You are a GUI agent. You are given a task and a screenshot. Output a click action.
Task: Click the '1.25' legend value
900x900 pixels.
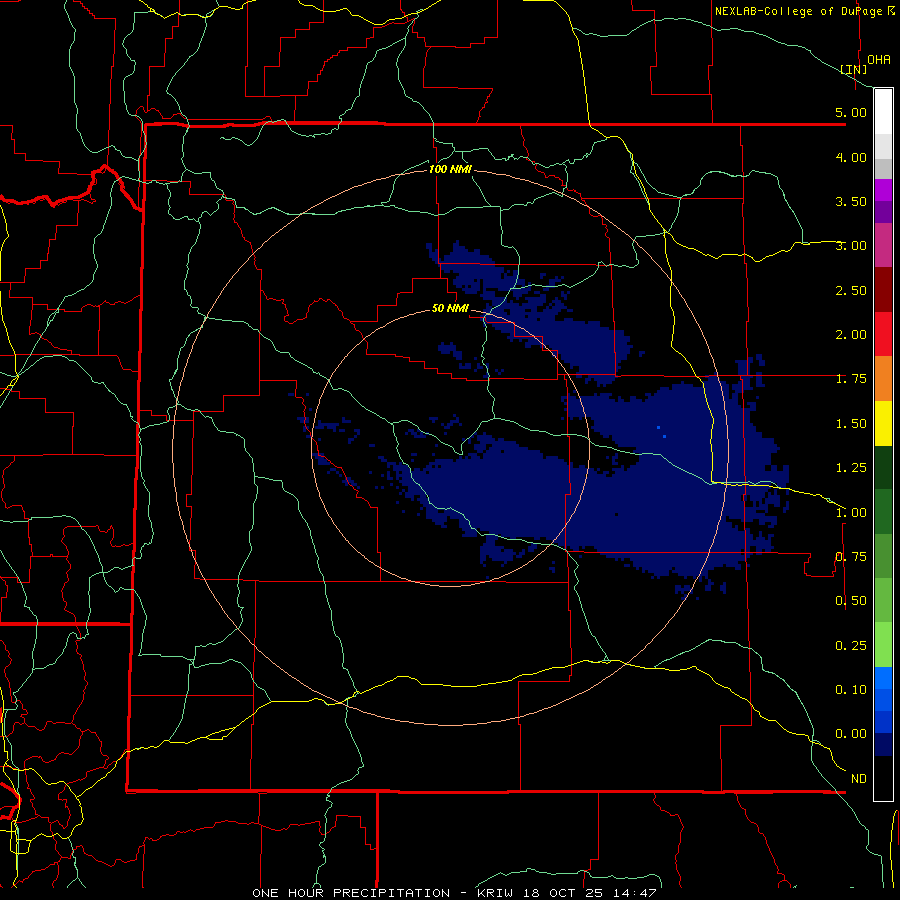click(x=851, y=468)
